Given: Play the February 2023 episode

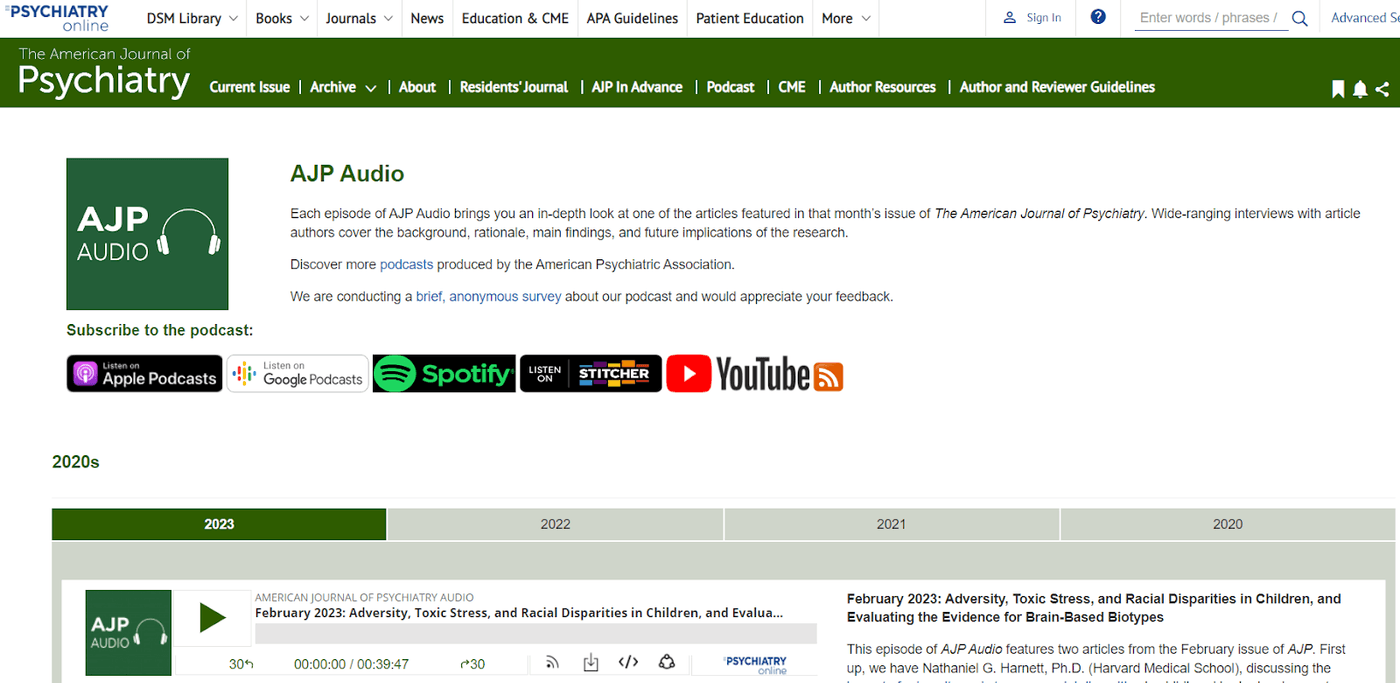Looking at the screenshot, I should [213, 618].
